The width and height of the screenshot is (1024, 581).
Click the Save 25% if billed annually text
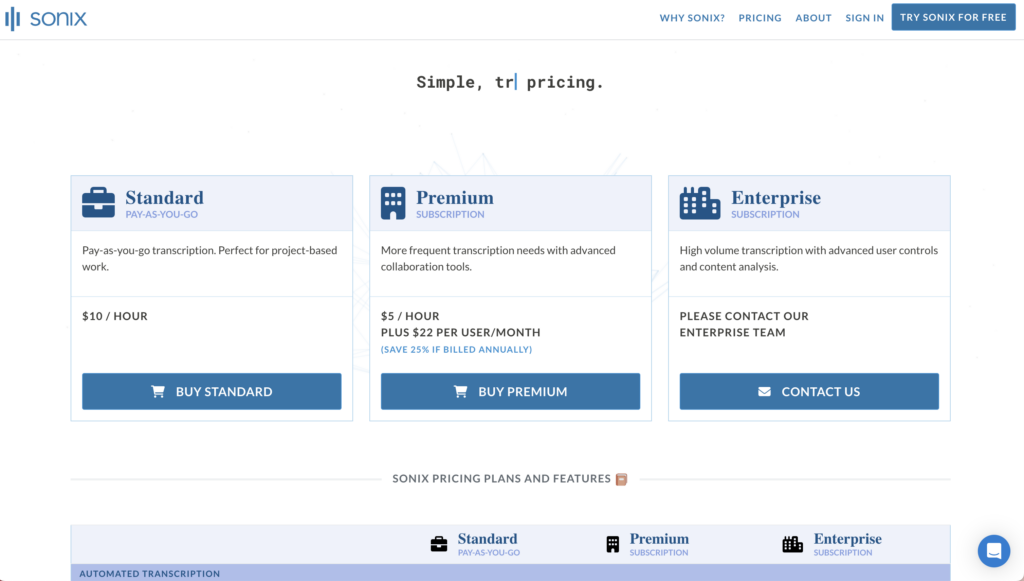456,350
